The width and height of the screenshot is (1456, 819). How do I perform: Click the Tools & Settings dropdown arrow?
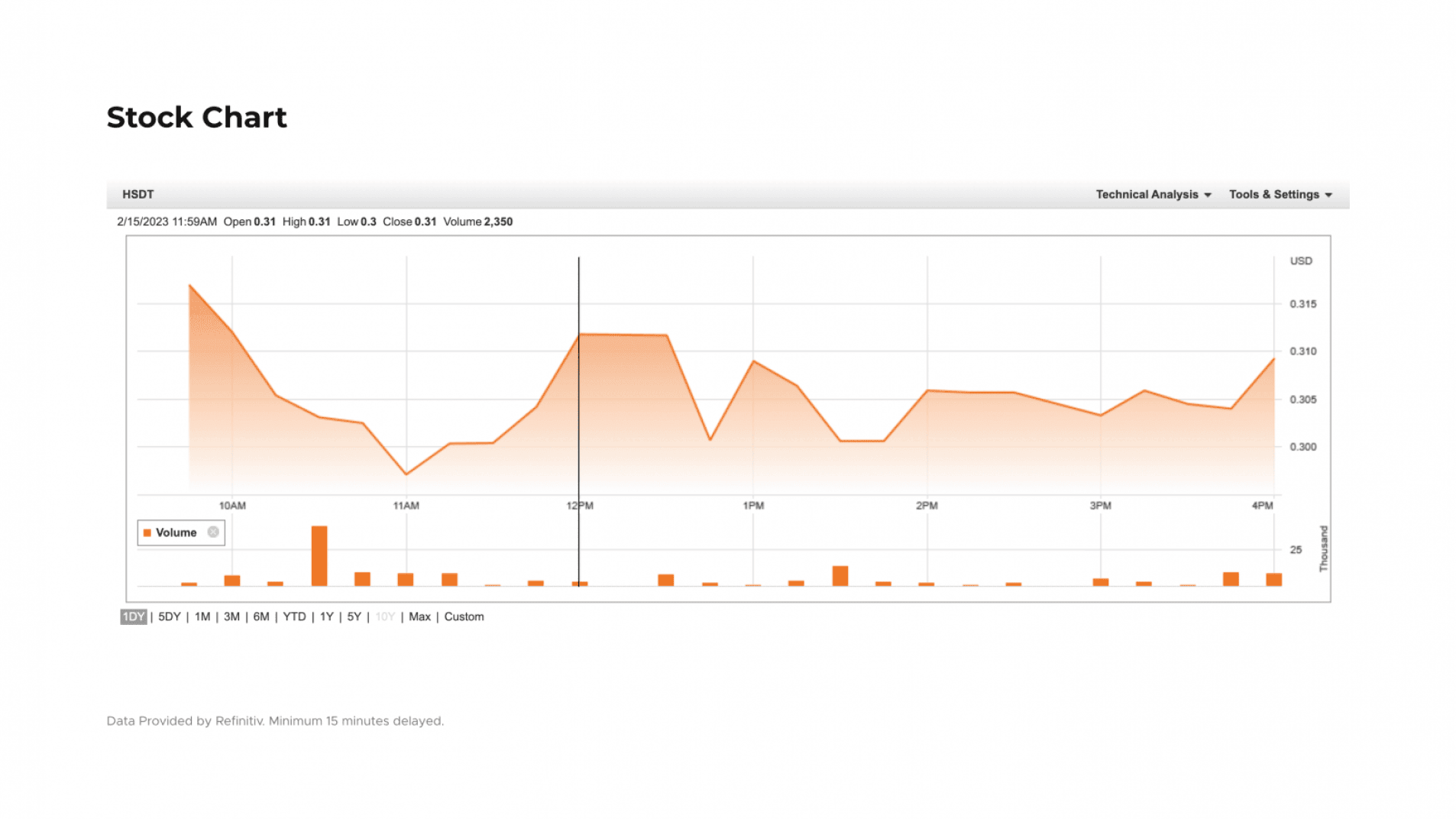click(x=1328, y=195)
